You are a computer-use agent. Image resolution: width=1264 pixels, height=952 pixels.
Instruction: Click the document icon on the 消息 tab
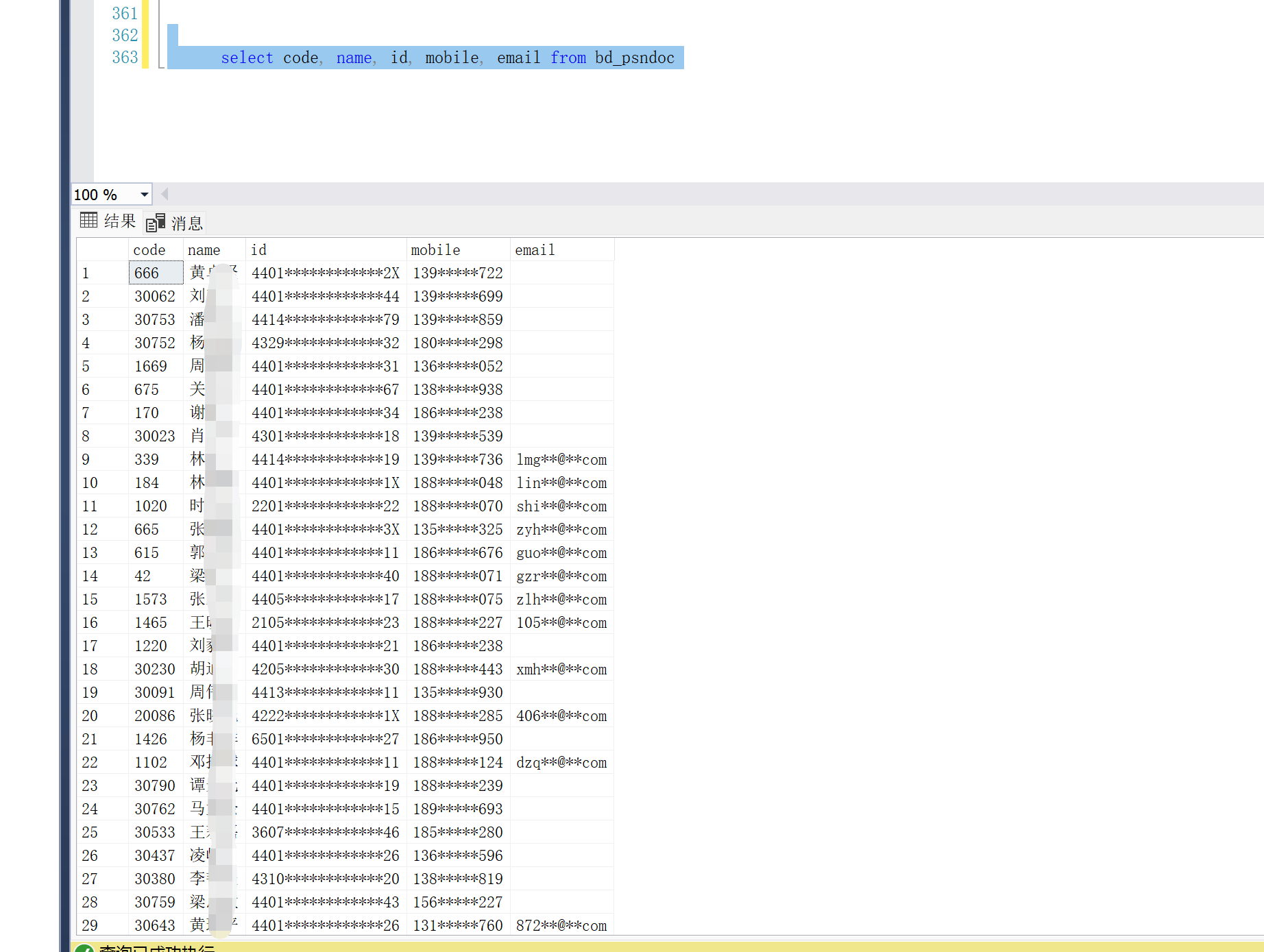155,221
